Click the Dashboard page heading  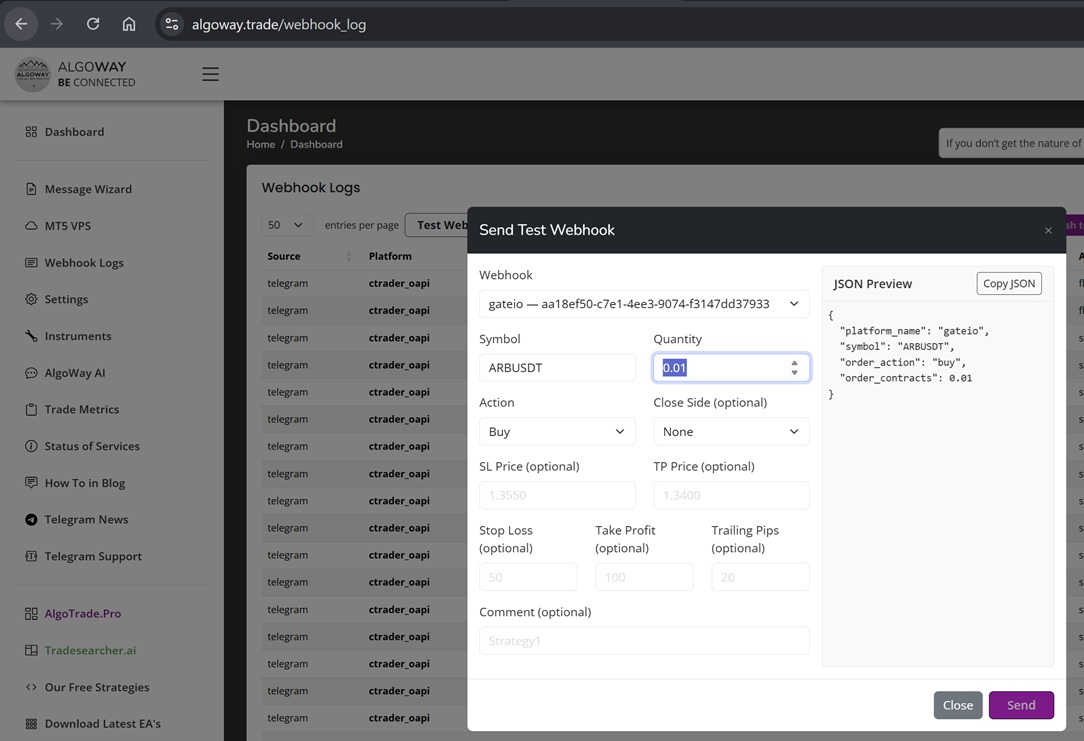pos(291,126)
